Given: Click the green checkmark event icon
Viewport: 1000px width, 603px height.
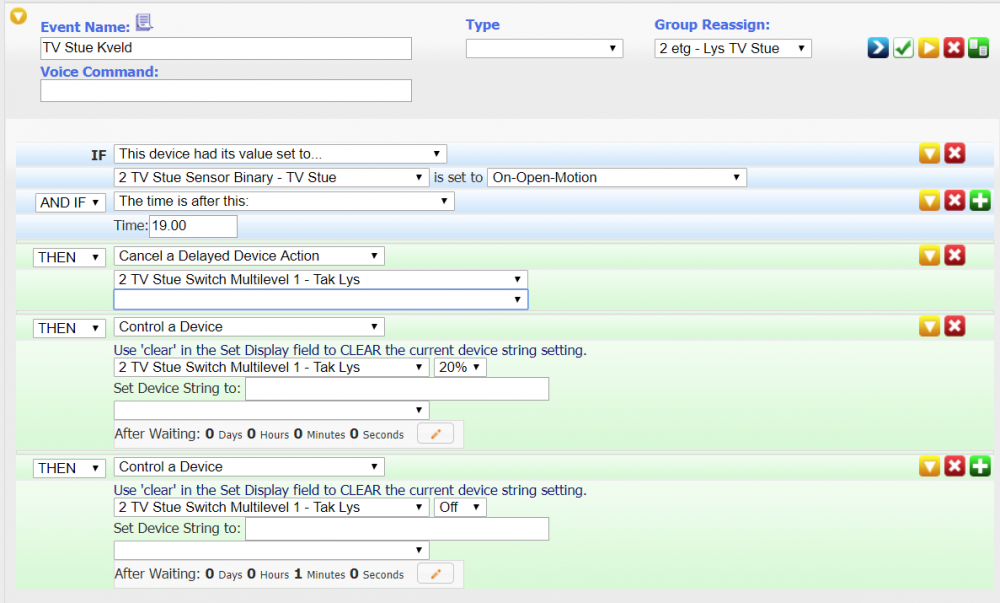Looking at the screenshot, I should coord(903,48).
